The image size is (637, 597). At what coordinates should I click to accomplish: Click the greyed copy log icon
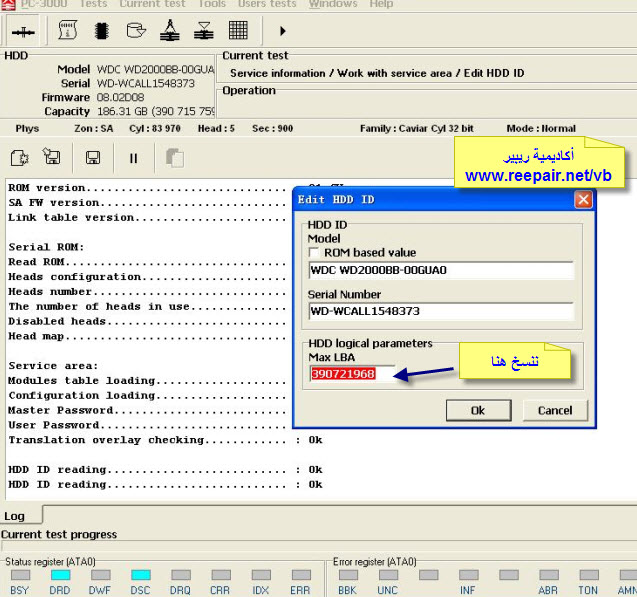tap(175, 158)
